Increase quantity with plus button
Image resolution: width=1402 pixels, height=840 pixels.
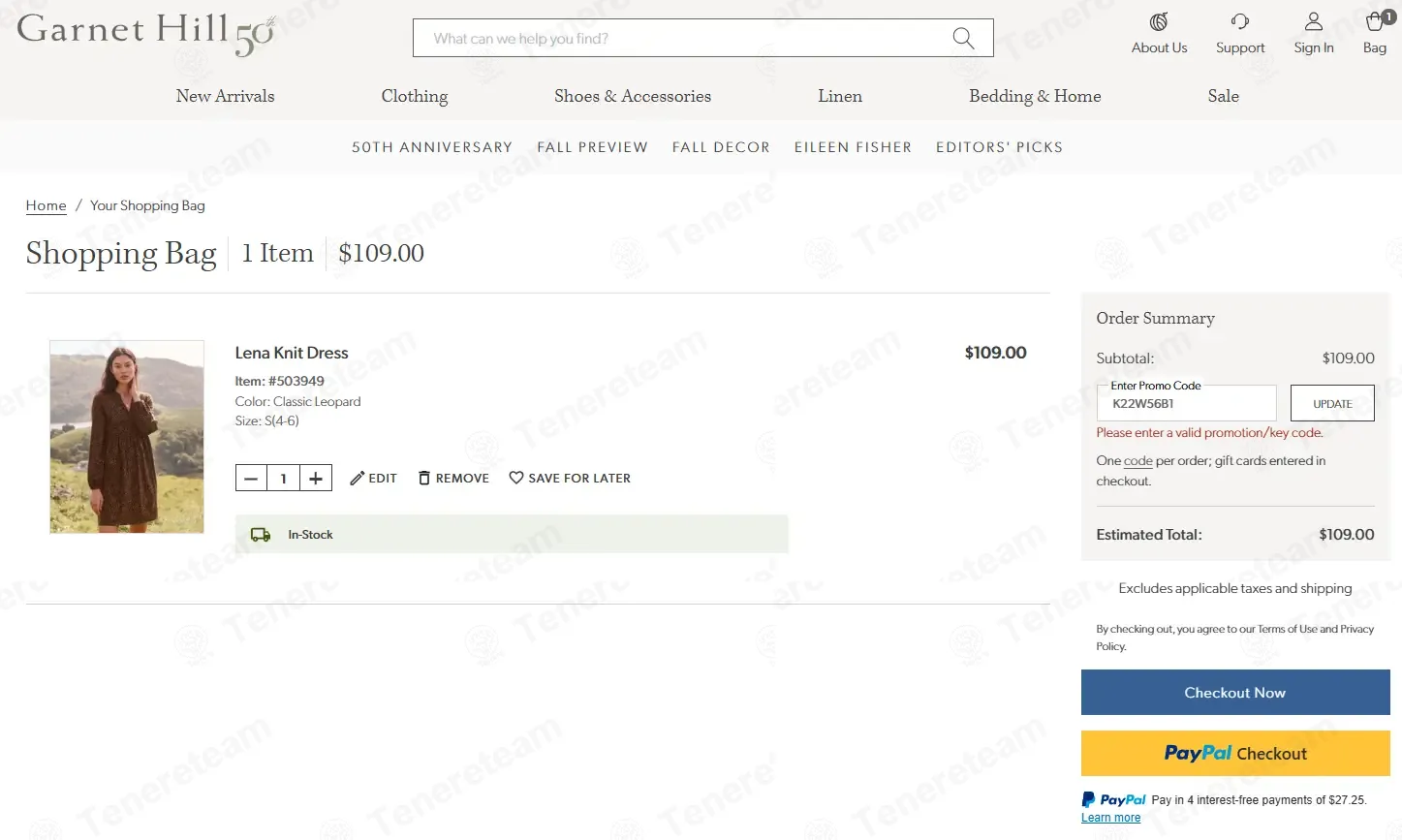pos(316,478)
